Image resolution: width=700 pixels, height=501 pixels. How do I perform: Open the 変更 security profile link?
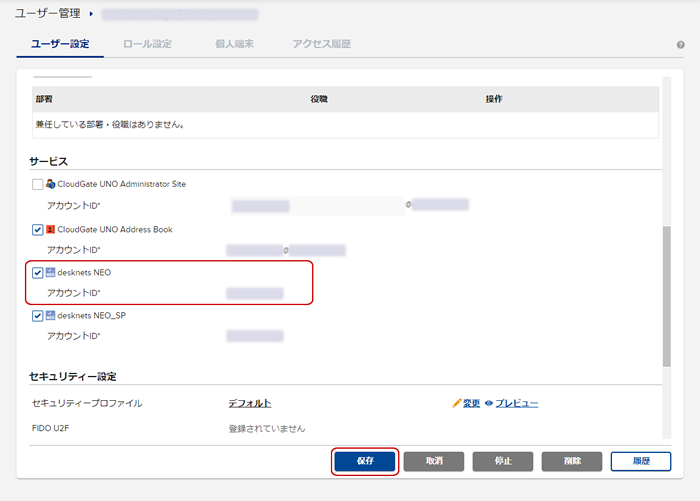coord(471,403)
